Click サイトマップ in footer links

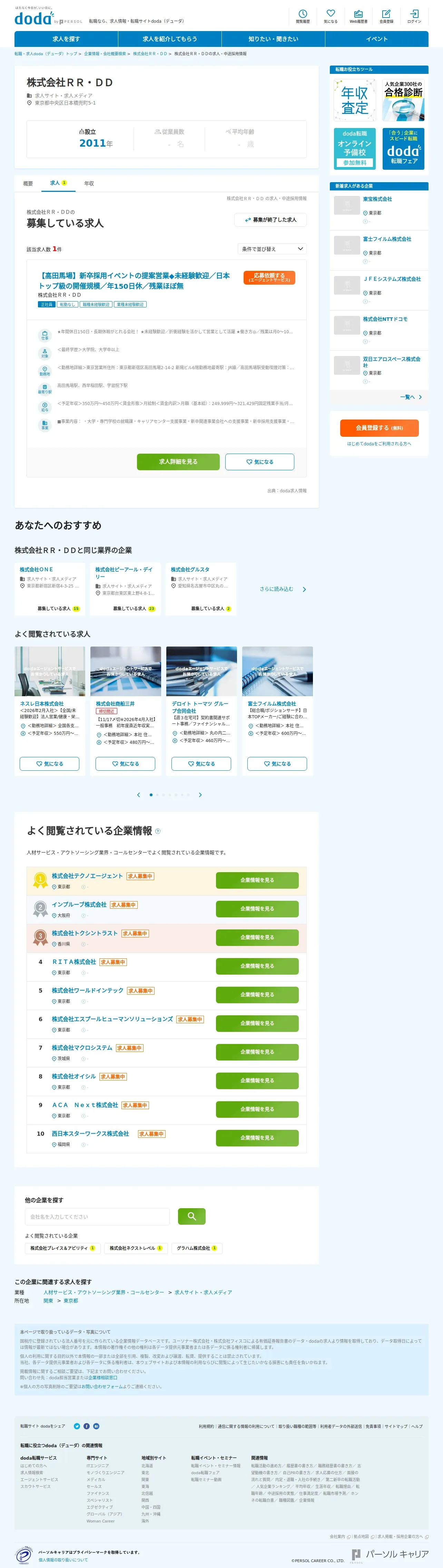(397, 1426)
